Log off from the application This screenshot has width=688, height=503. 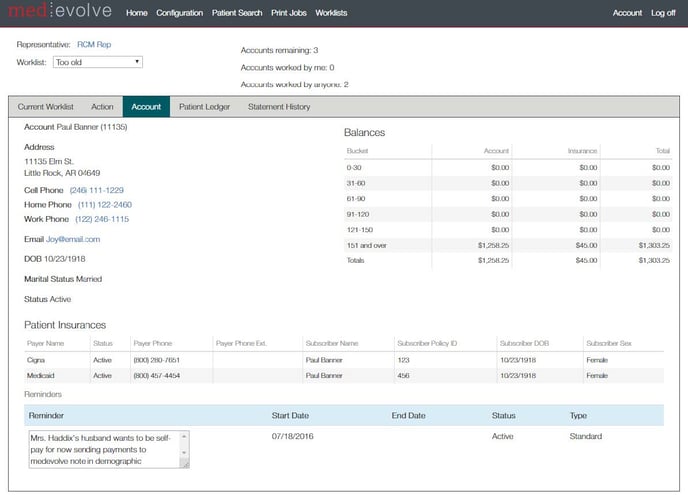(x=663, y=14)
